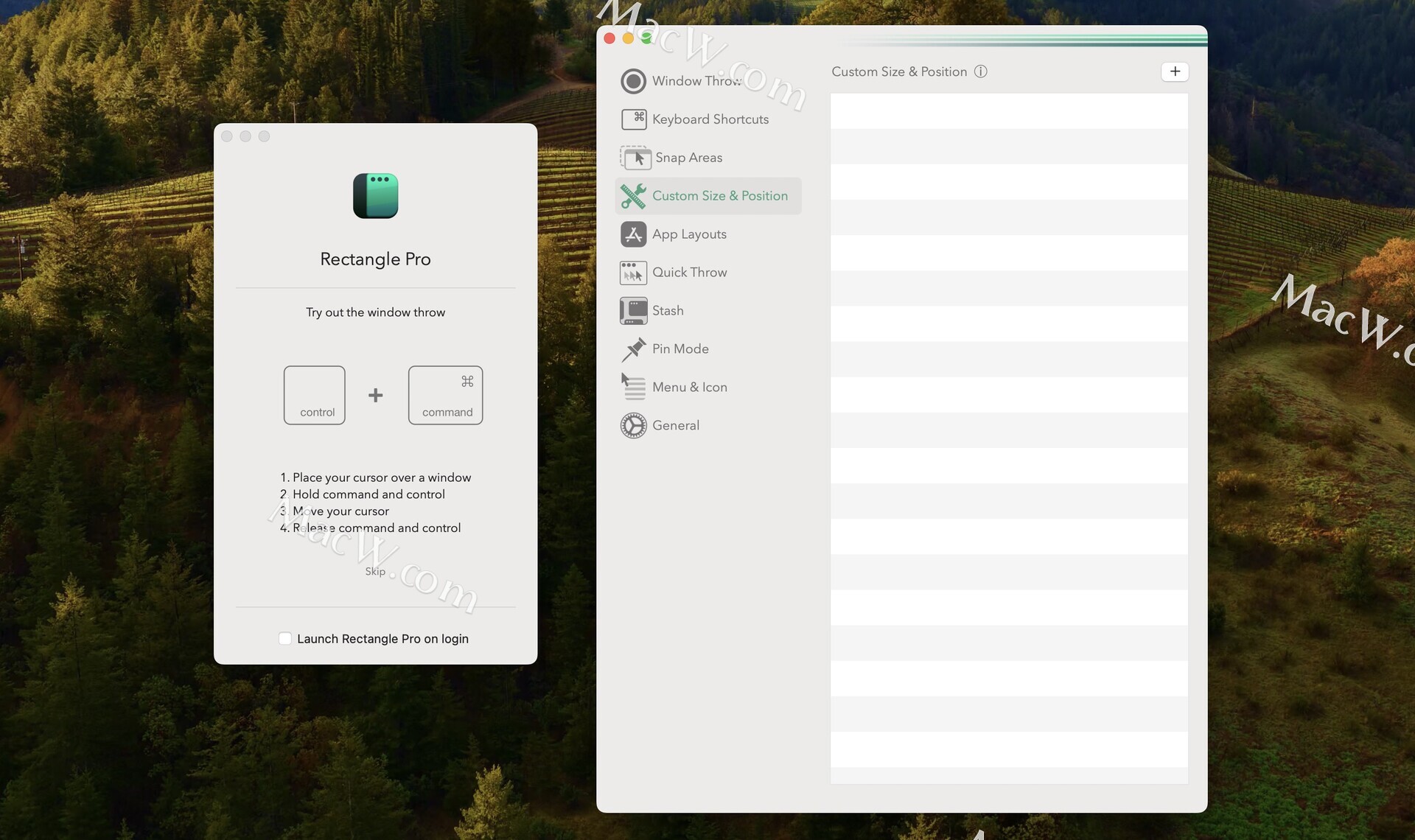Click the Rectangle Pro app icon
This screenshot has height=840, width=1415.
(x=376, y=196)
